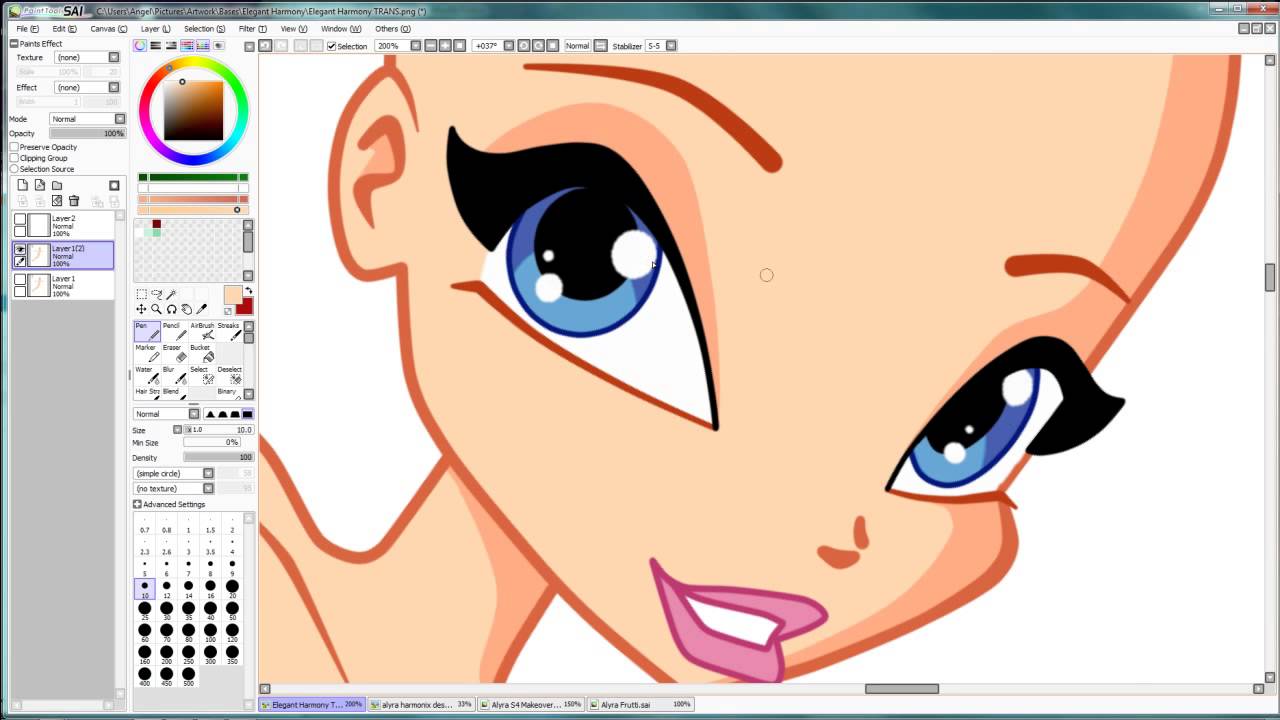Select the Water brush tool
The width and height of the screenshot is (1280, 720).
click(147, 376)
